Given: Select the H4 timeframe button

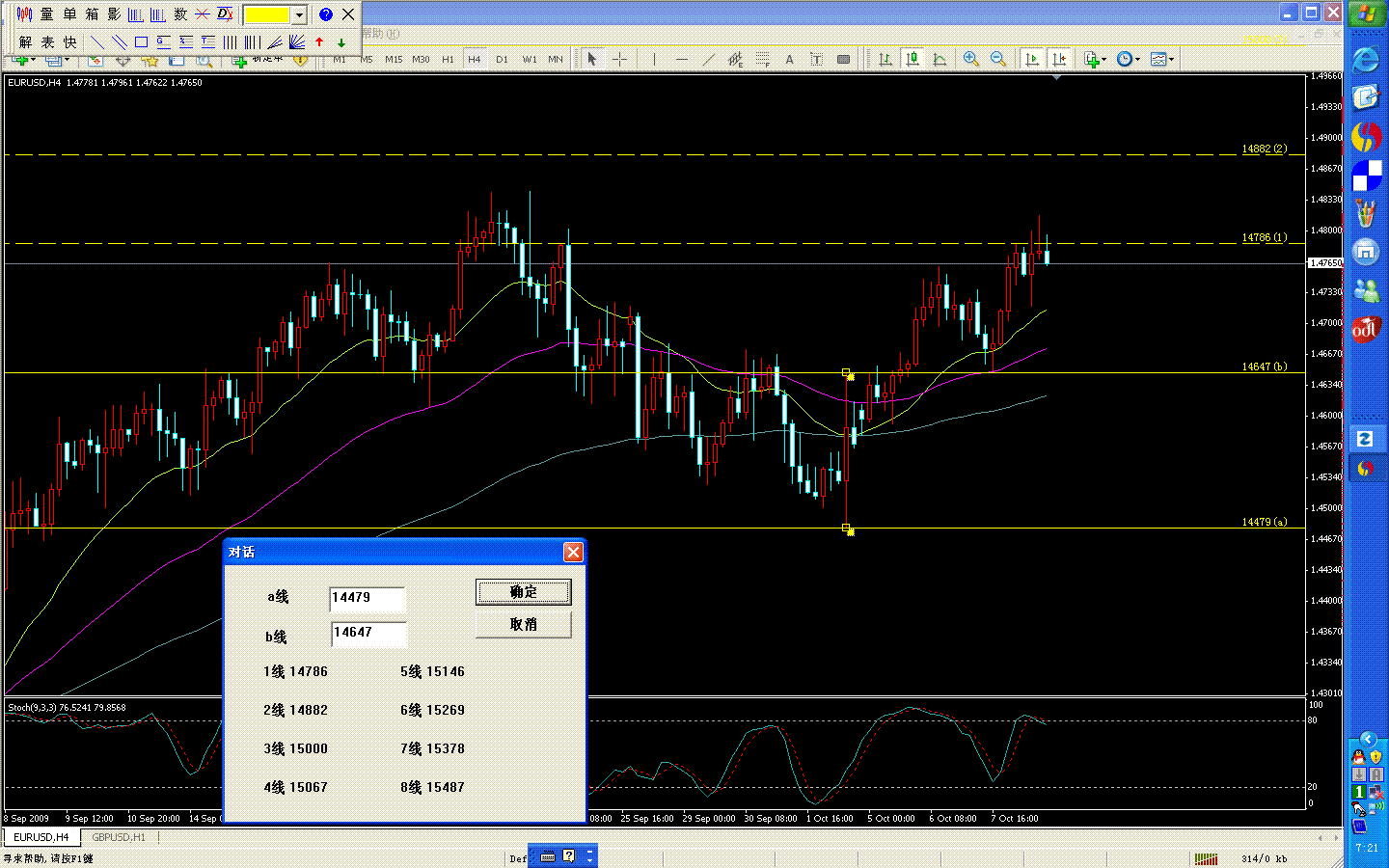Looking at the screenshot, I should point(475,60).
